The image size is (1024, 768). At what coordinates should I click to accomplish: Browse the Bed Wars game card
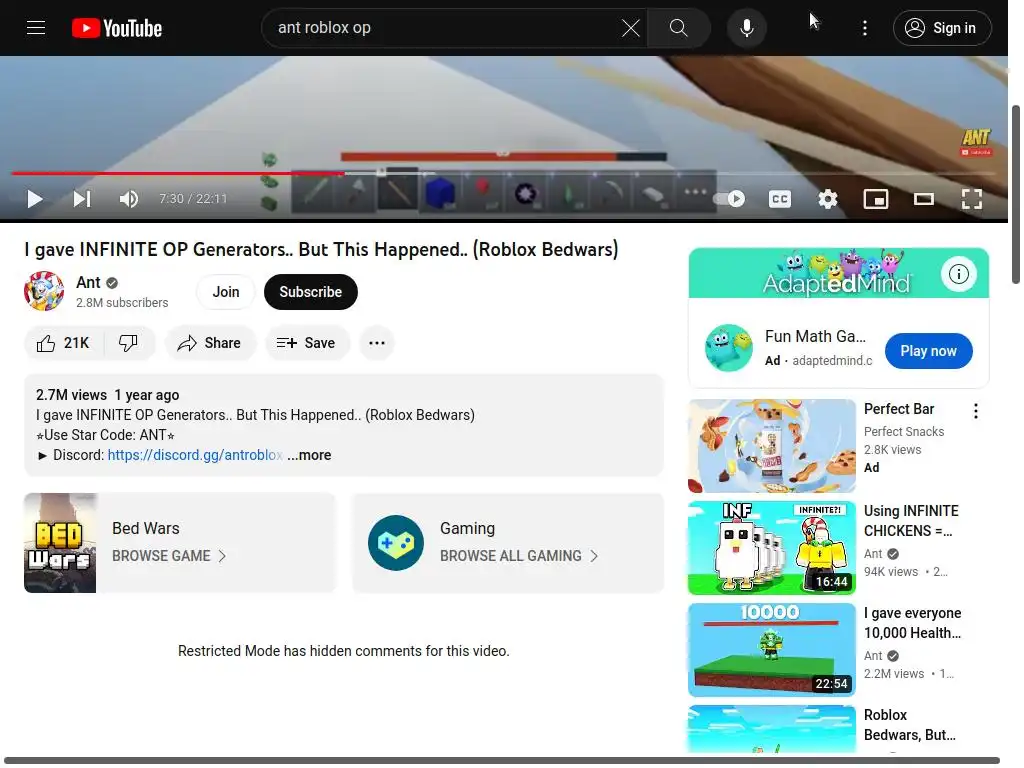click(180, 543)
